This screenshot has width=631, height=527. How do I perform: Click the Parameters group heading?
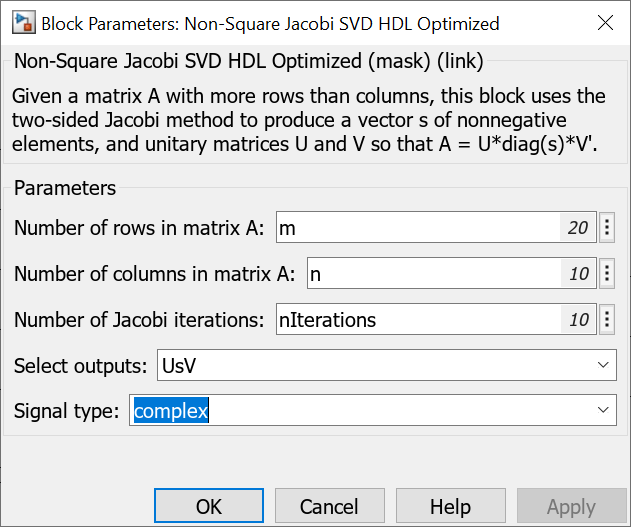[x=65, y=188]
